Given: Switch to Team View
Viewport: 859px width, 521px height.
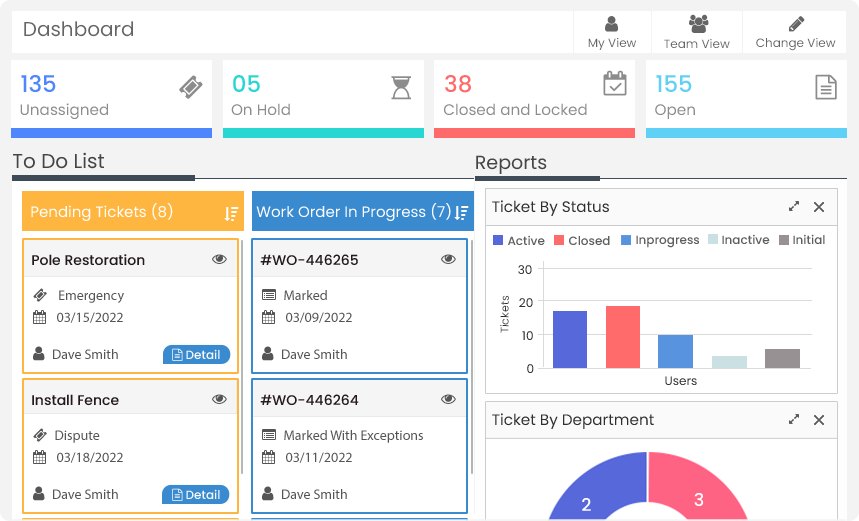Looking at the screenshot, I should [697, 32].
